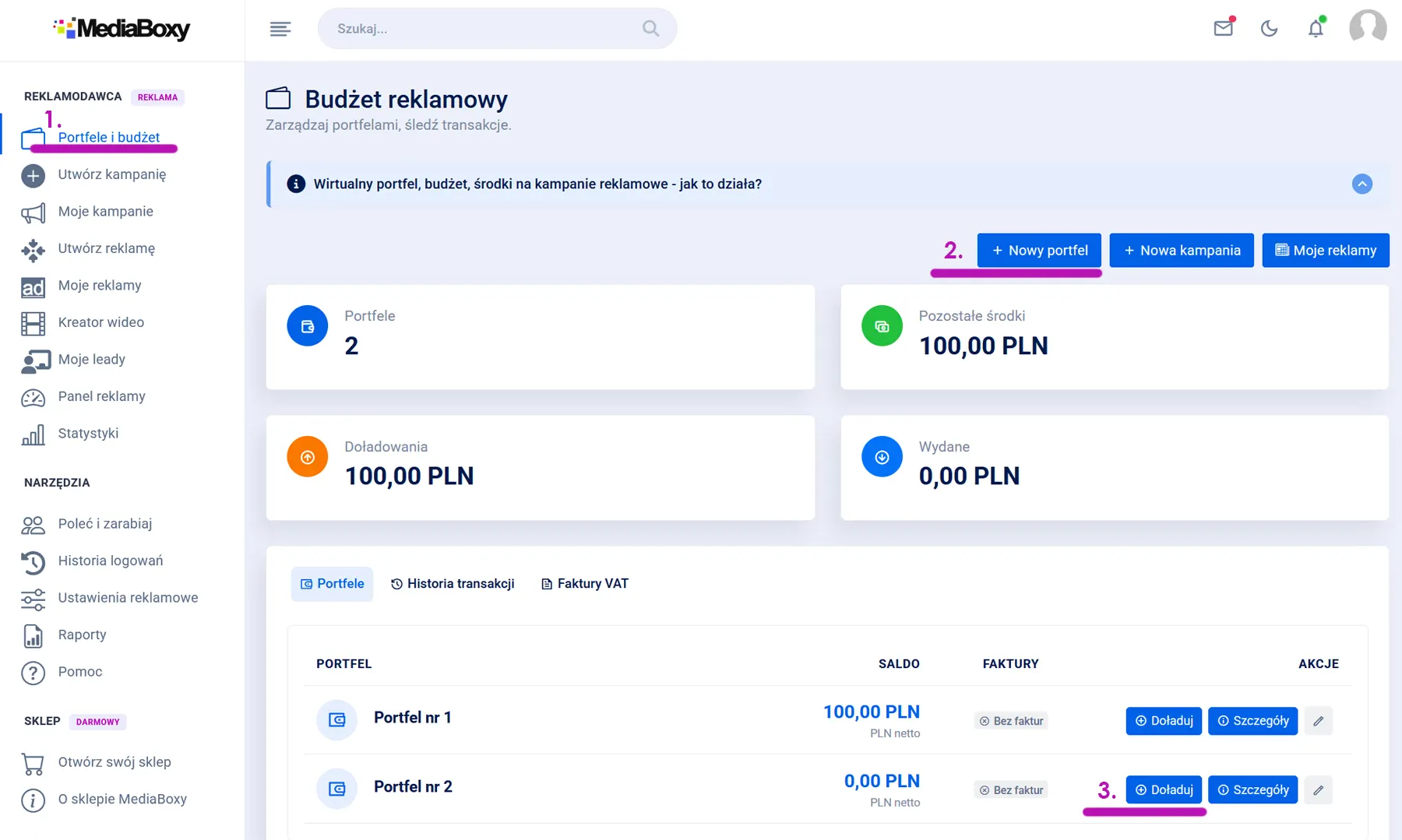Click the info icon in the banner
This screenshot has height=840, width=1402.
[x=296, y=184]
